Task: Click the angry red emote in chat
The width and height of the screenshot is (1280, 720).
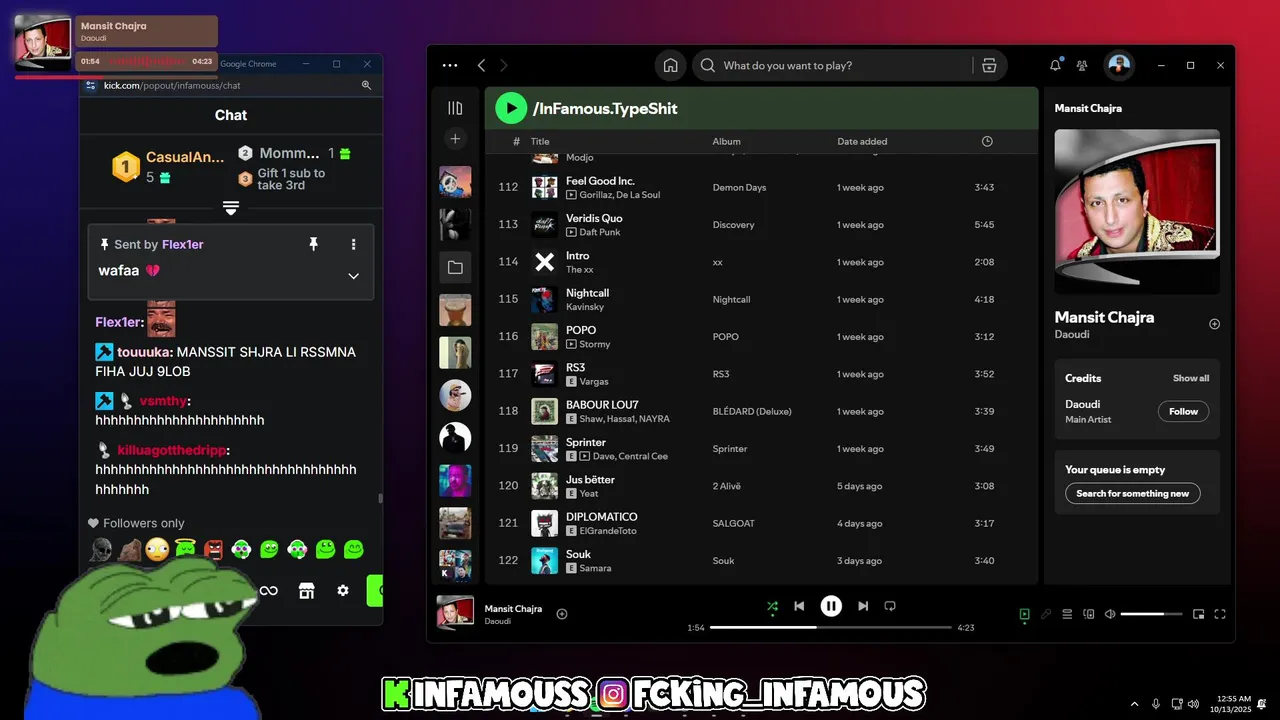Action: tap(213, 549)
